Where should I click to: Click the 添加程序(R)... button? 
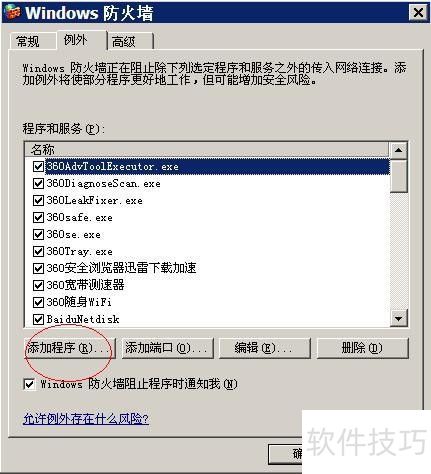pyautogui.click(x=69, y=348)
